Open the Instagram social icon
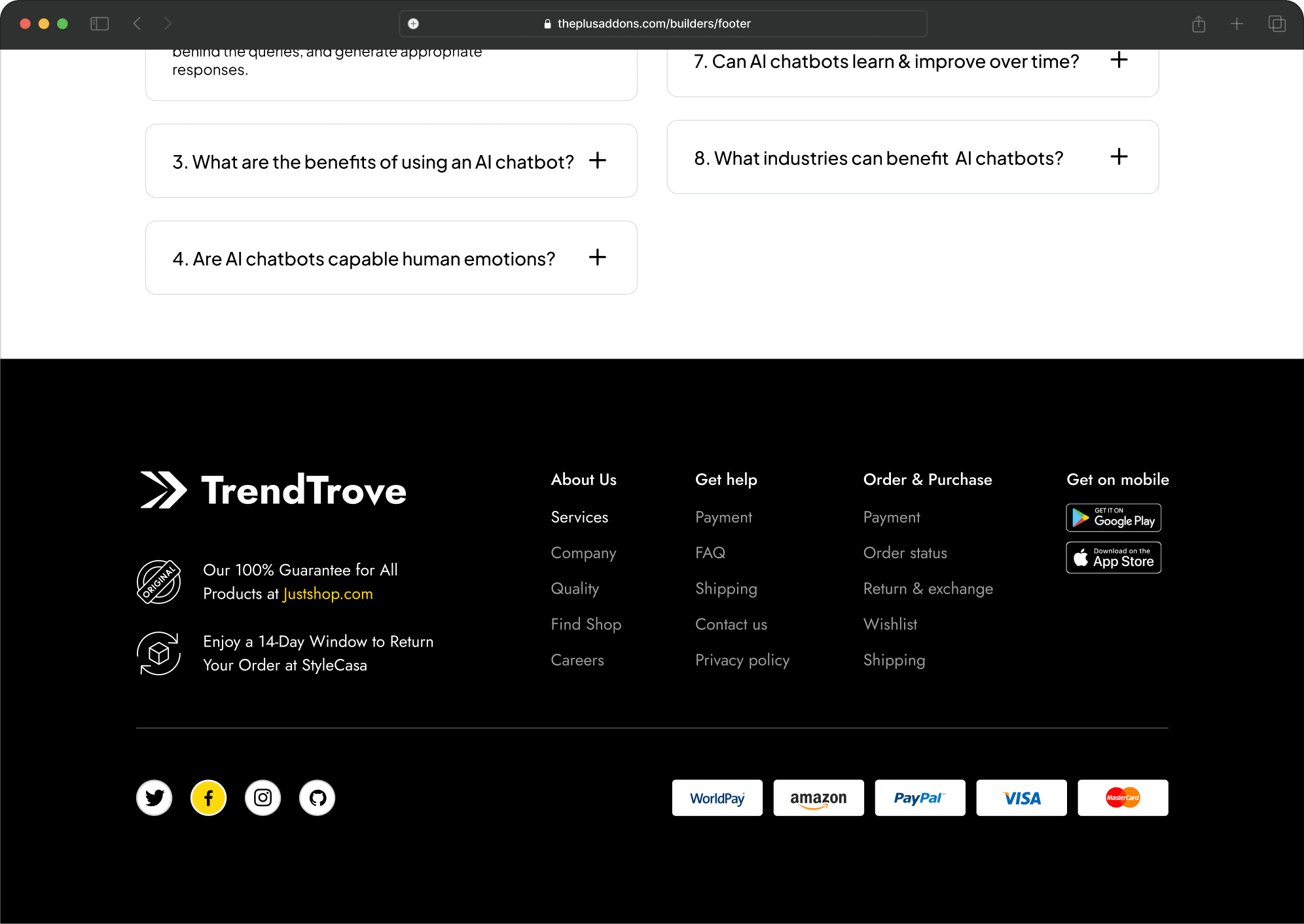This screenshot has height=924, width=1304. (263, 798)
